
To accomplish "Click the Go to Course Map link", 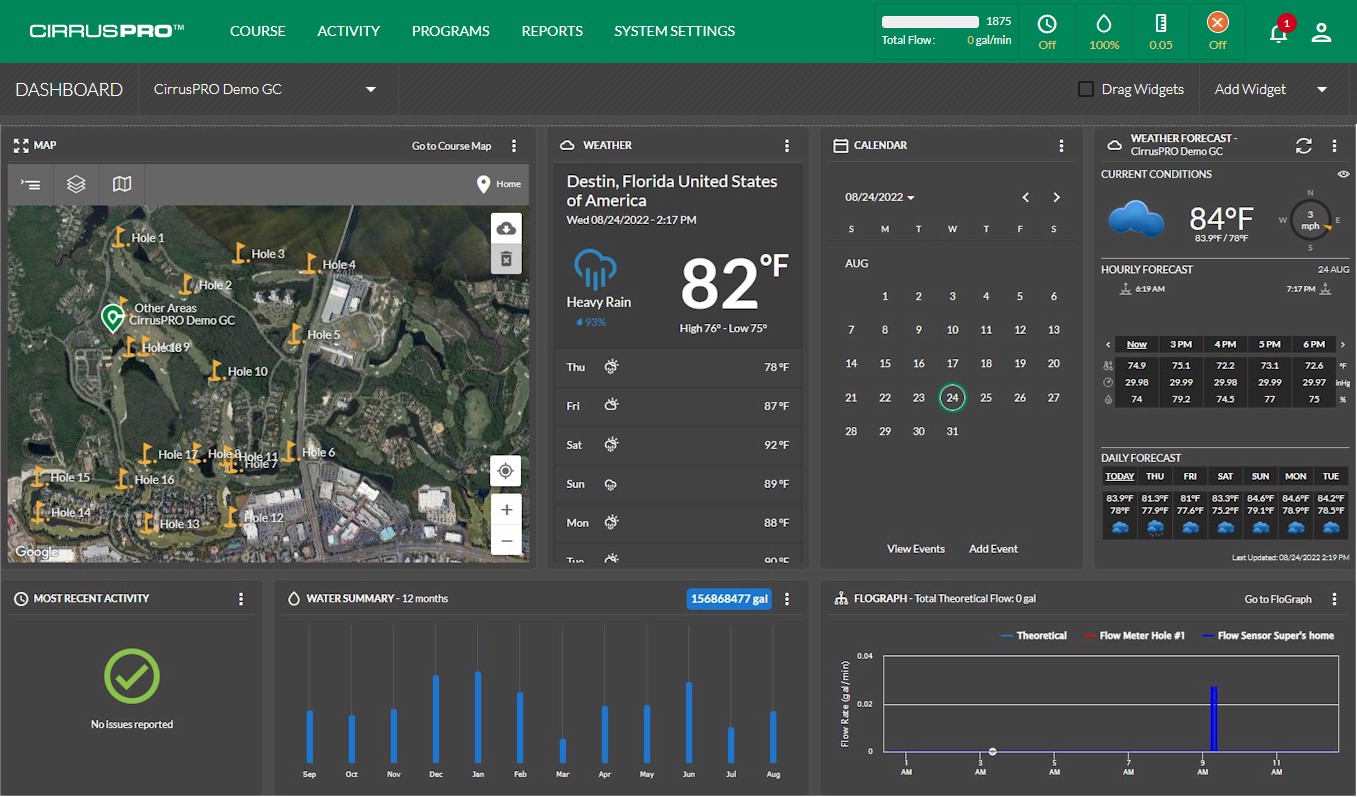I will pyautogui.click(x=452, y=146).
